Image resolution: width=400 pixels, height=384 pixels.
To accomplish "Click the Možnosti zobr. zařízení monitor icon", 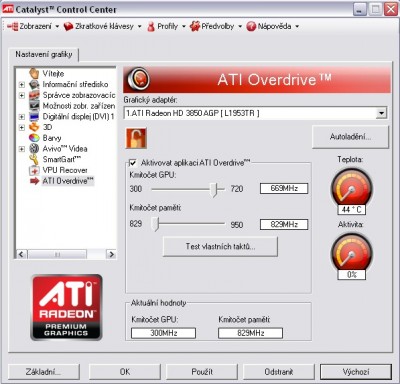I will click(34, 106).
